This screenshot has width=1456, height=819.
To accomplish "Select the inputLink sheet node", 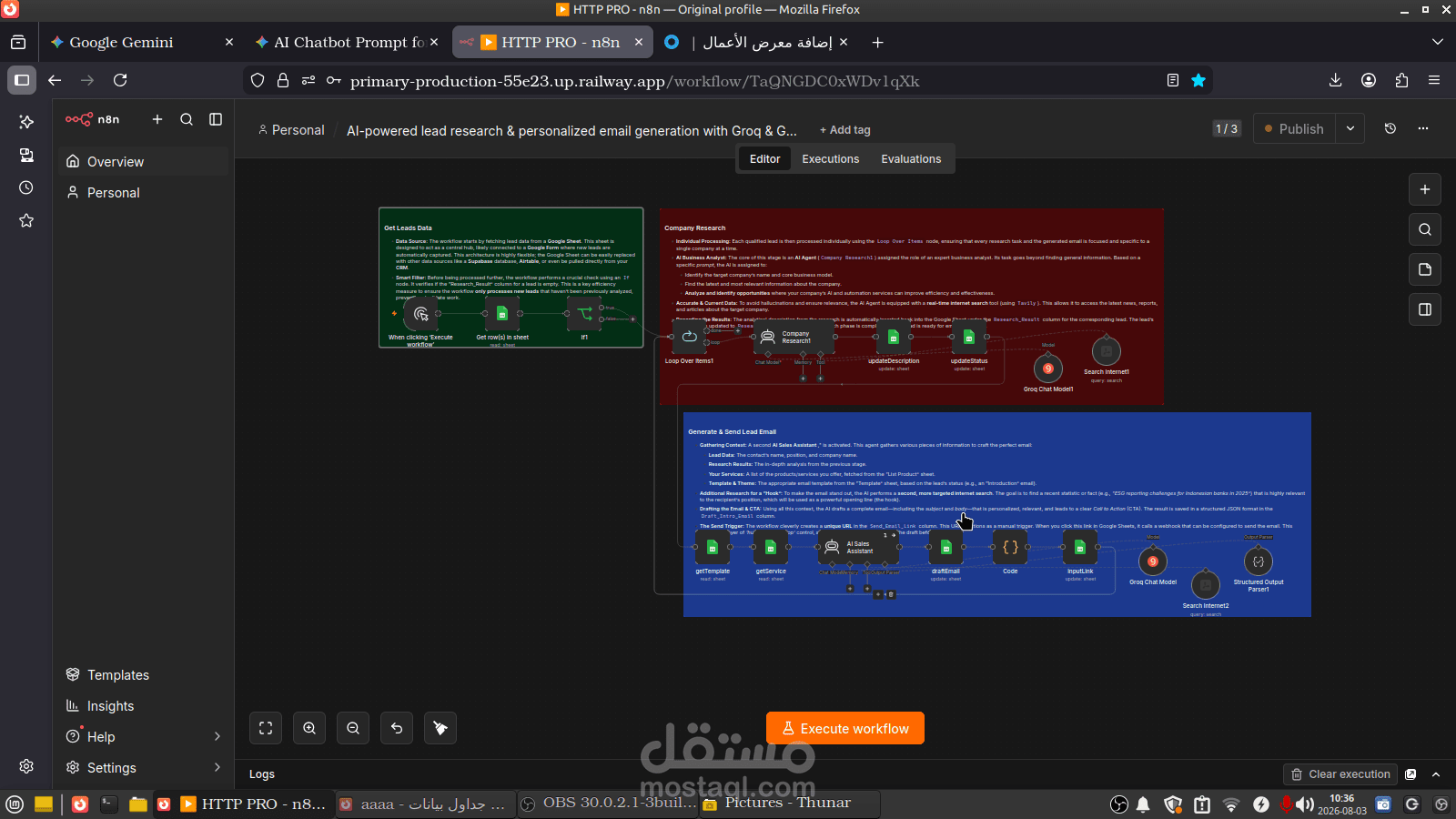I will 1080,547.
